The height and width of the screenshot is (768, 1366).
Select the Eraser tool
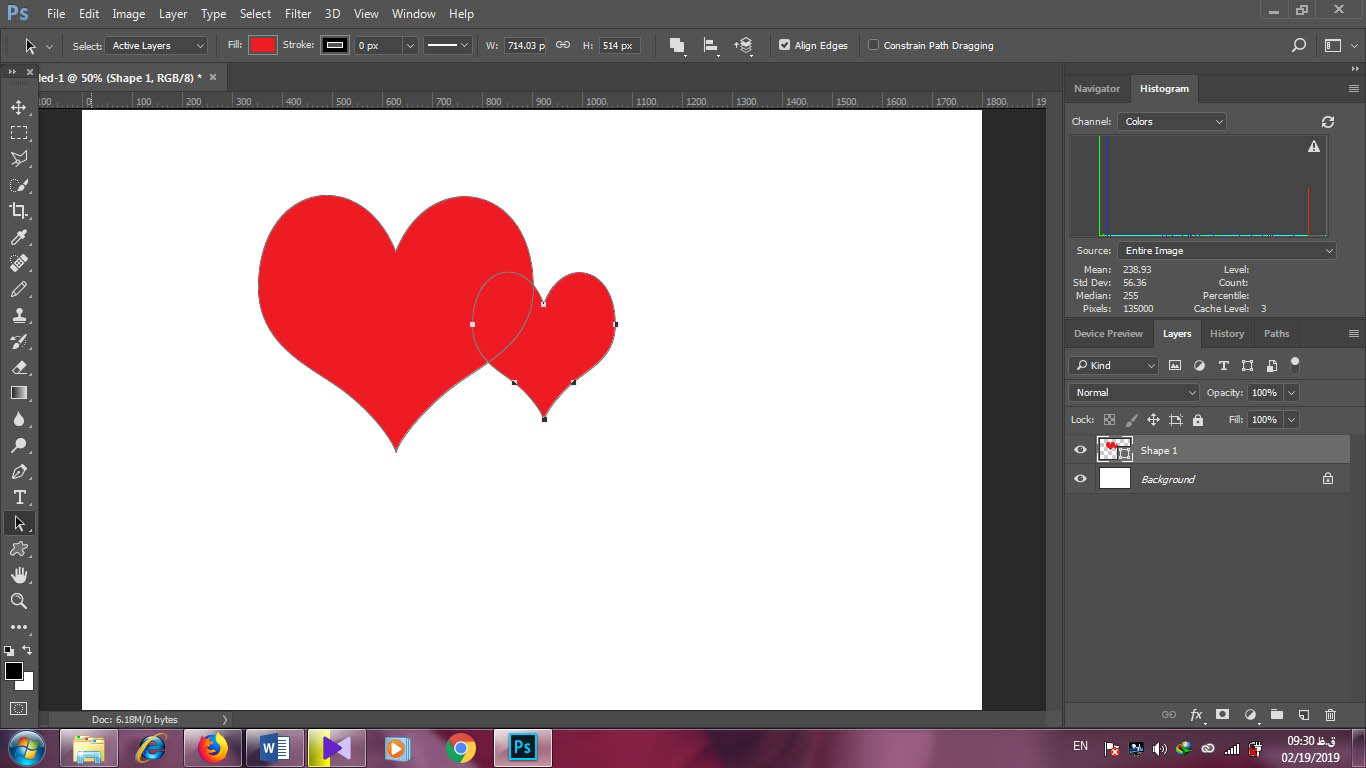[x=18, y=367]
